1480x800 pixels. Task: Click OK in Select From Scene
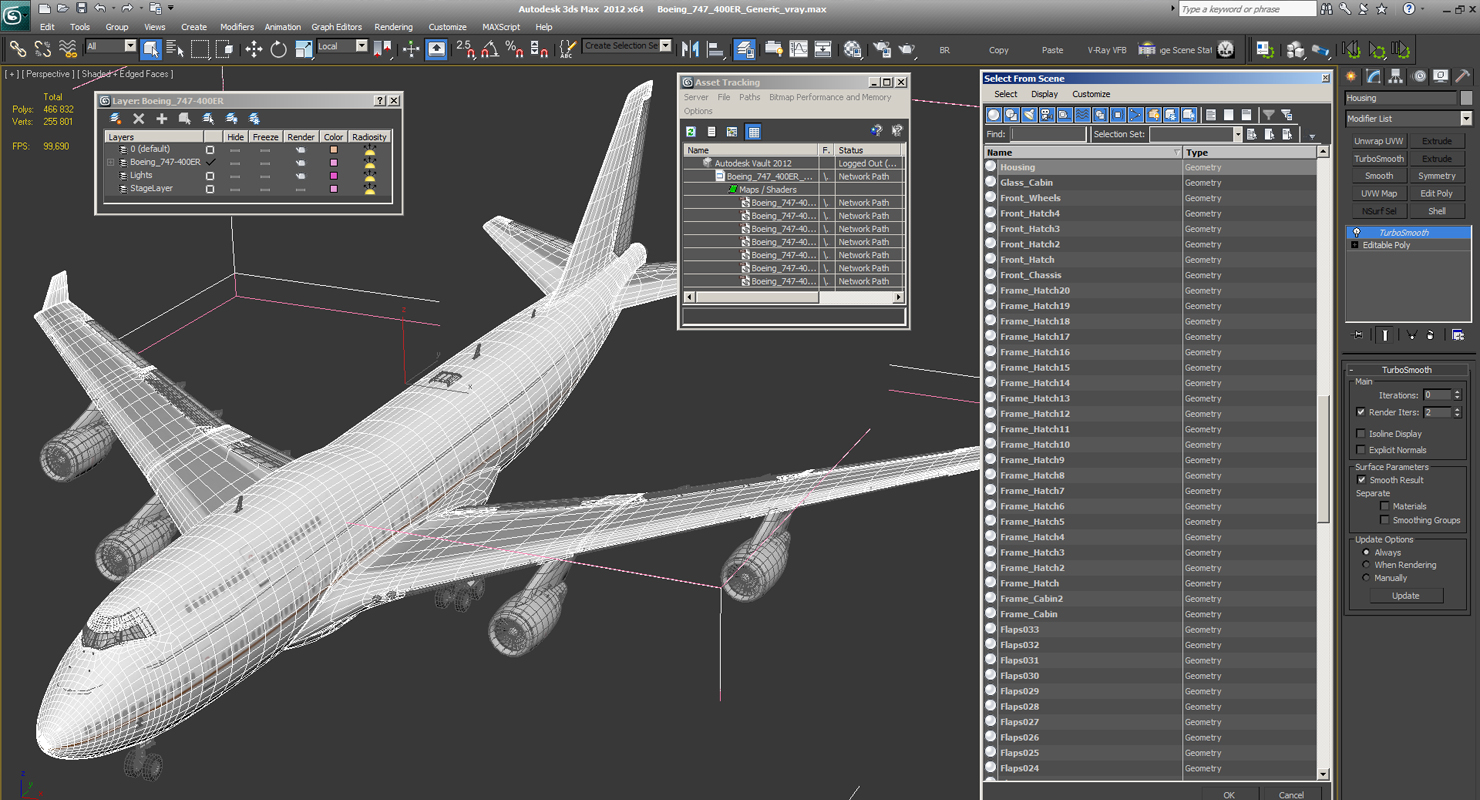pyautogui.click(x=1229, y=795)
